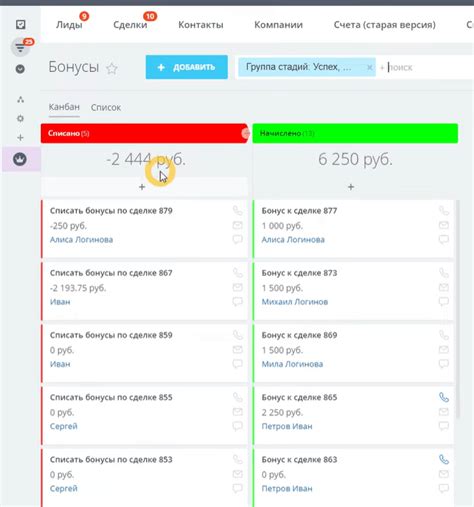Focus the поиск search field
474x507 pixels.
coord(430,67)
